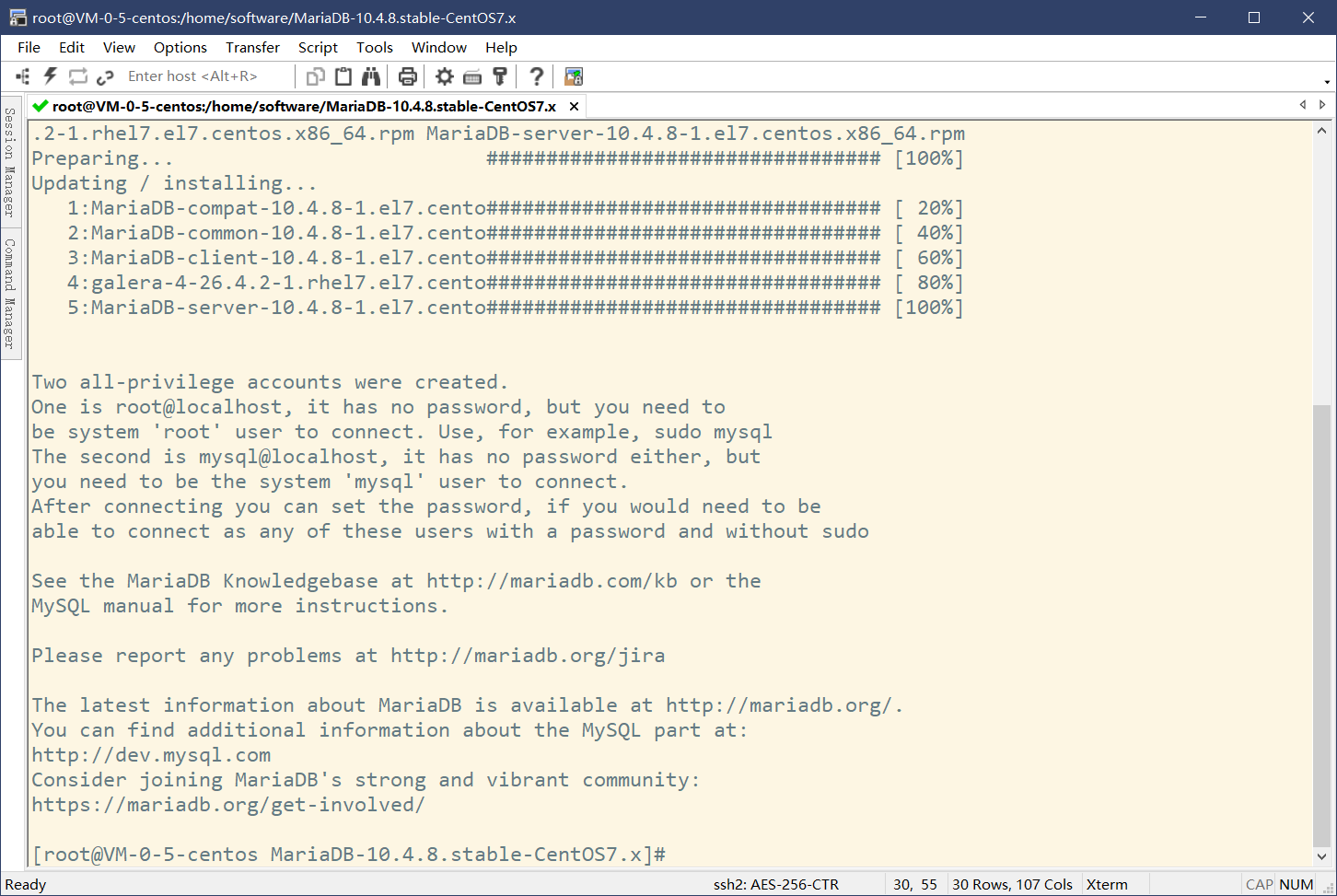Expand the Command Manager side panel
1337x896 pixels.
[10, 294]
